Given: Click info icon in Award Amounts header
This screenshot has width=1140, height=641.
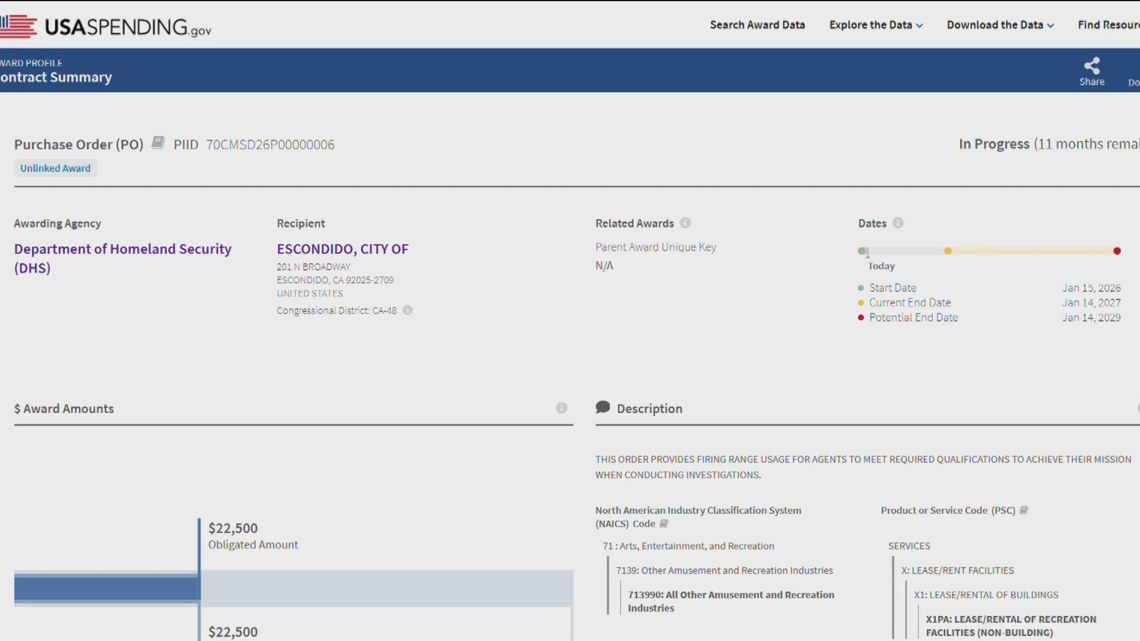Looking at the screenshot, I should pos(561,408).
